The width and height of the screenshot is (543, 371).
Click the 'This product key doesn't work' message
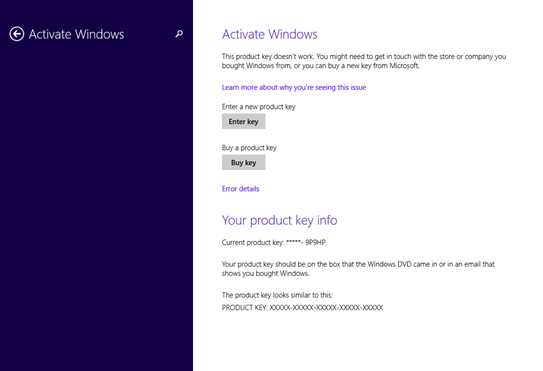point(364,61)
